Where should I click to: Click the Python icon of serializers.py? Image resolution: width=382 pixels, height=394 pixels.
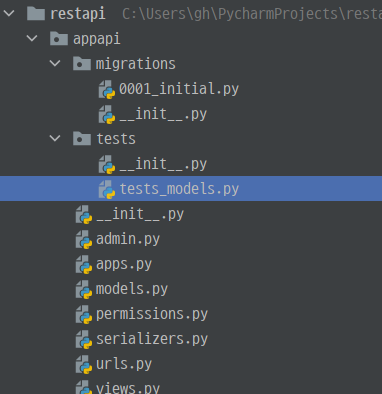(84, 339)
